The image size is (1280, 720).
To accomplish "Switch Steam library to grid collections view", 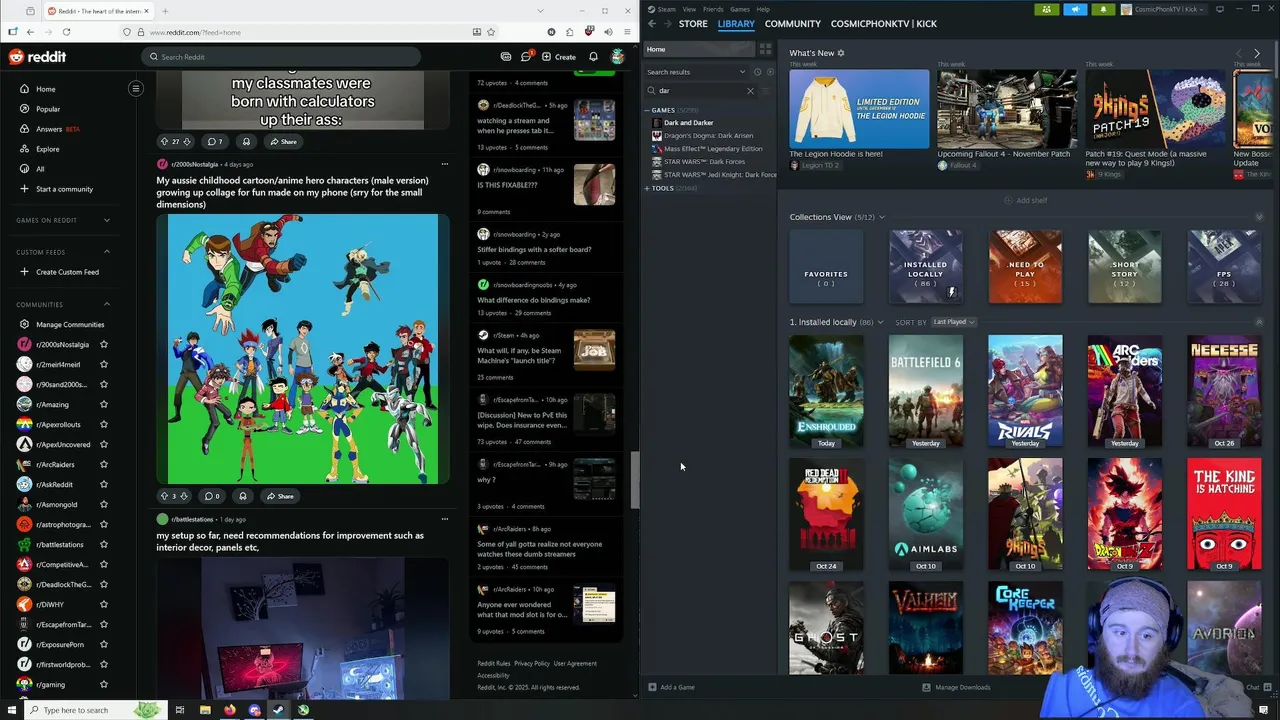I will [x=765, y=49].
